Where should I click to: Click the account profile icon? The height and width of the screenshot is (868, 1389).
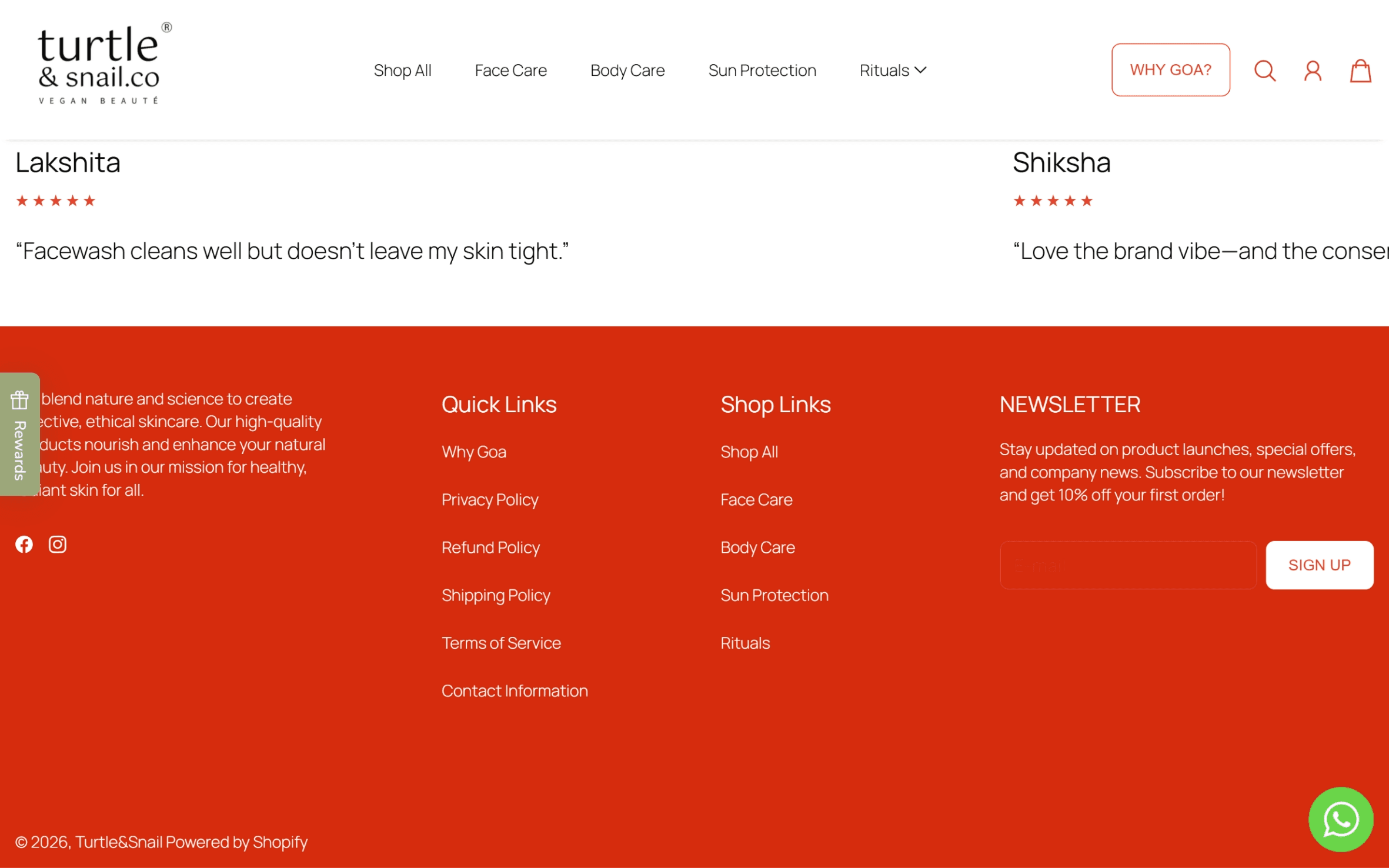pyautogui.click(x=1313, y=71)
